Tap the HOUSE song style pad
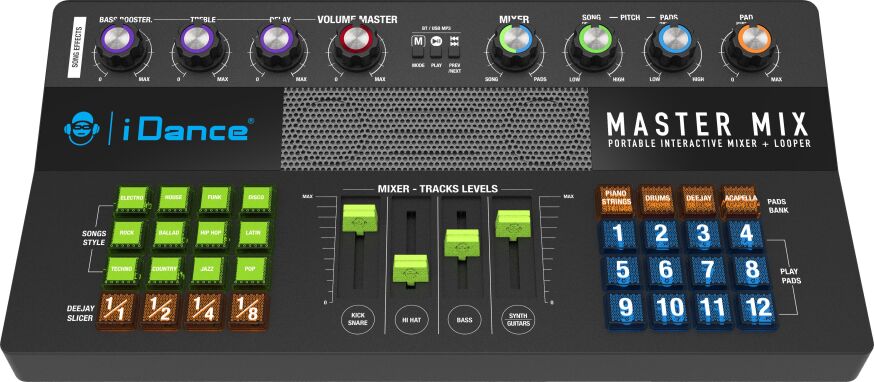The image size is (874, 382). click(x=174, y=199)
